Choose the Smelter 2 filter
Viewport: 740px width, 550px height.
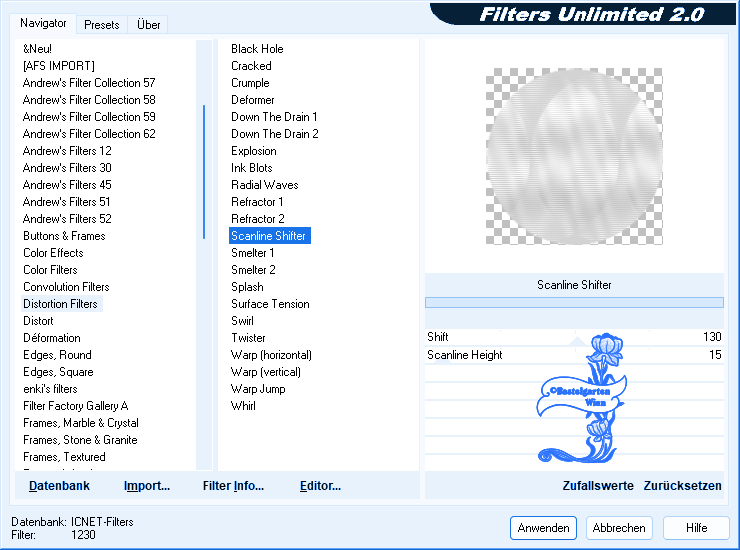coord(253,270)
